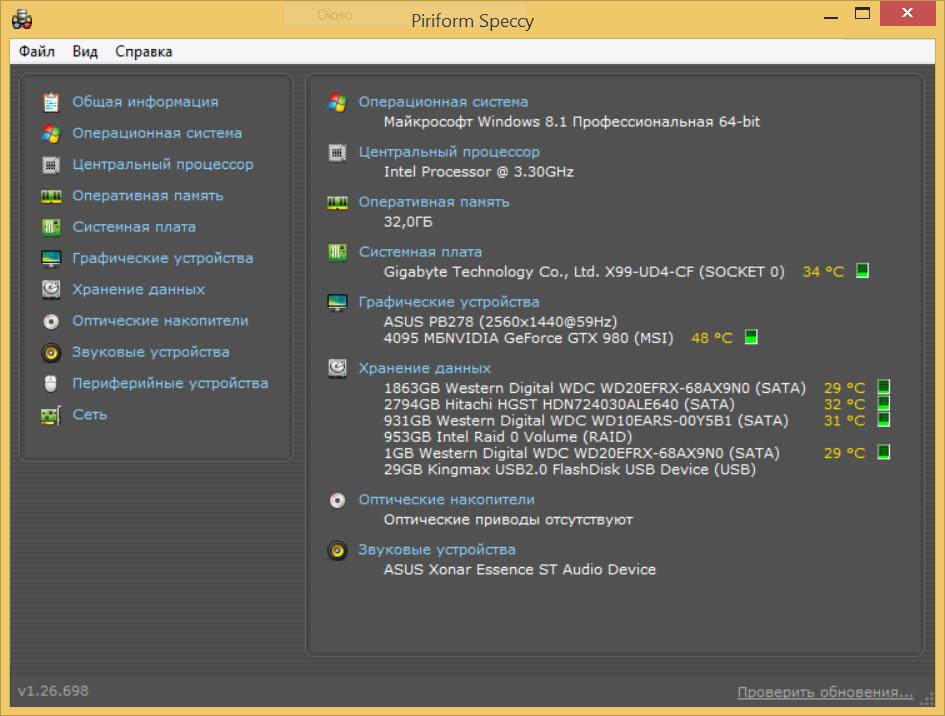The width and height of the screenshot is (945, 716).
Task: Open the Справка menu
Action: click(x=143, y=51)
